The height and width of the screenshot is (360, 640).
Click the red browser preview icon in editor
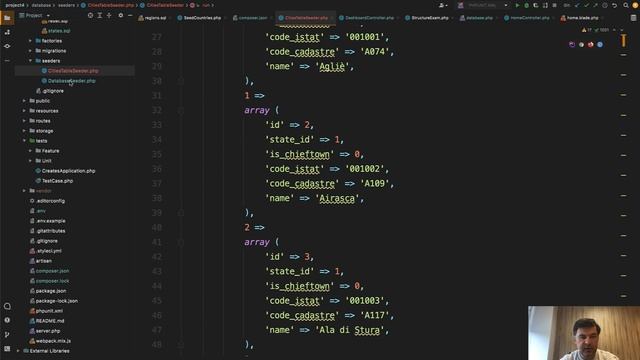coord(591,44)
